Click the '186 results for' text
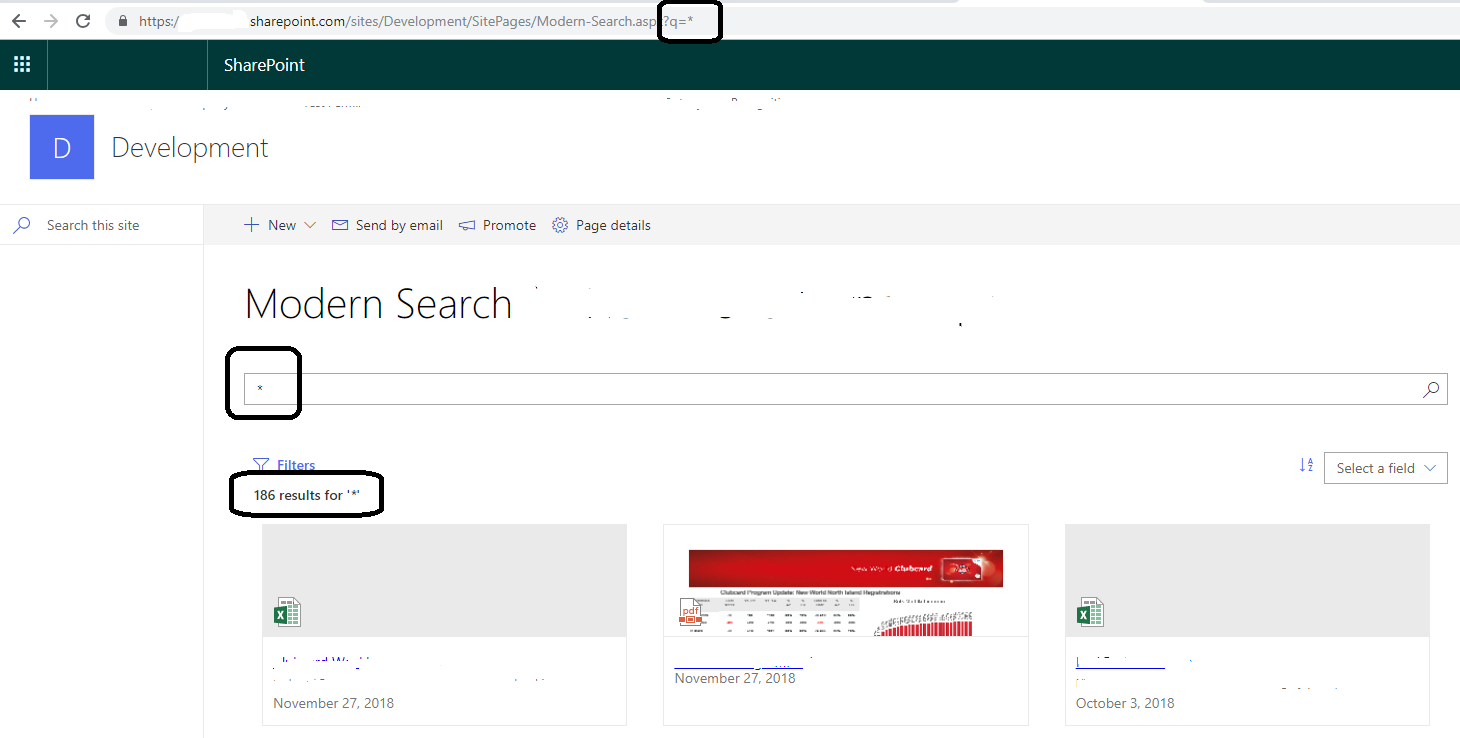This screenshot has width=1460, height=738. (306, 495)
